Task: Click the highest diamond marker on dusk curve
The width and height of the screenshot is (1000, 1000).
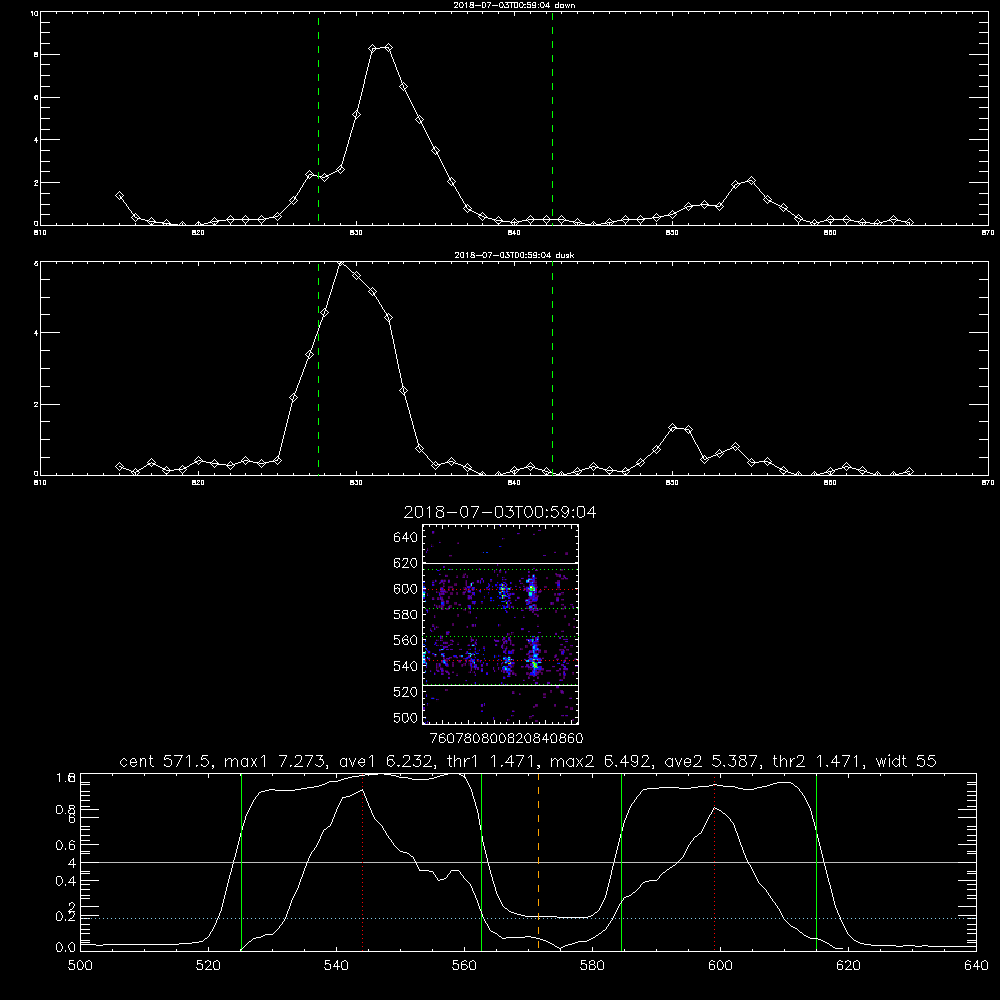Action: [341, 263]
